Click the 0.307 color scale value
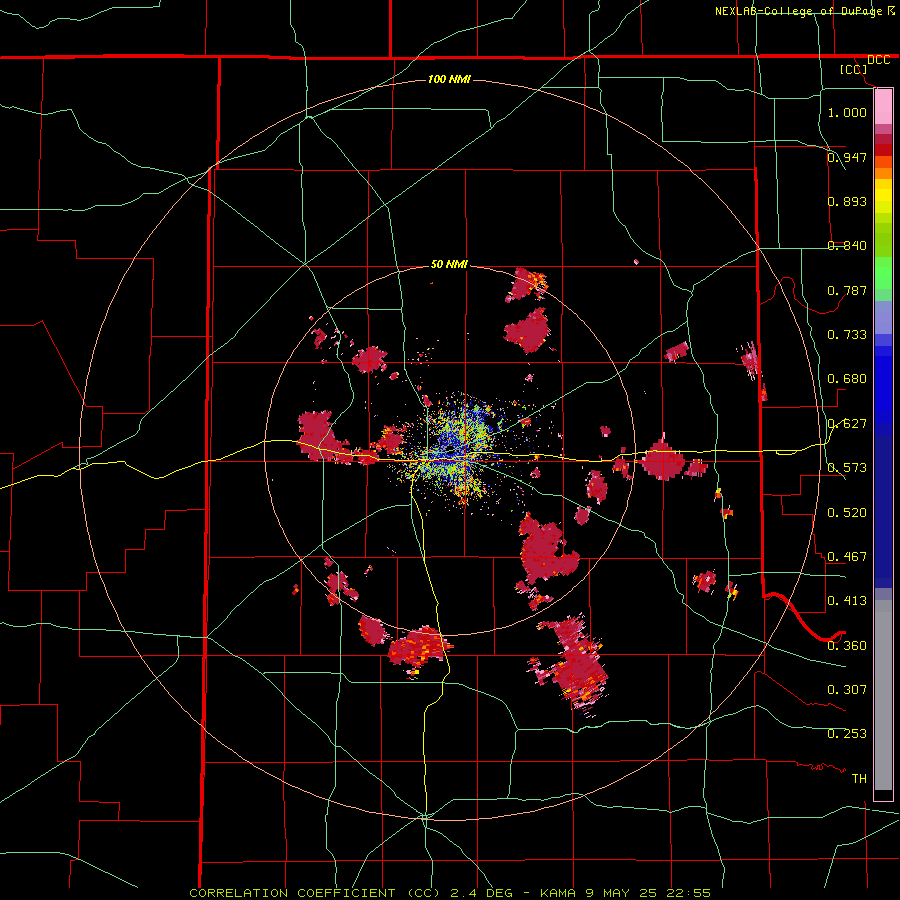Screen dimensions: 900x900 847,690
